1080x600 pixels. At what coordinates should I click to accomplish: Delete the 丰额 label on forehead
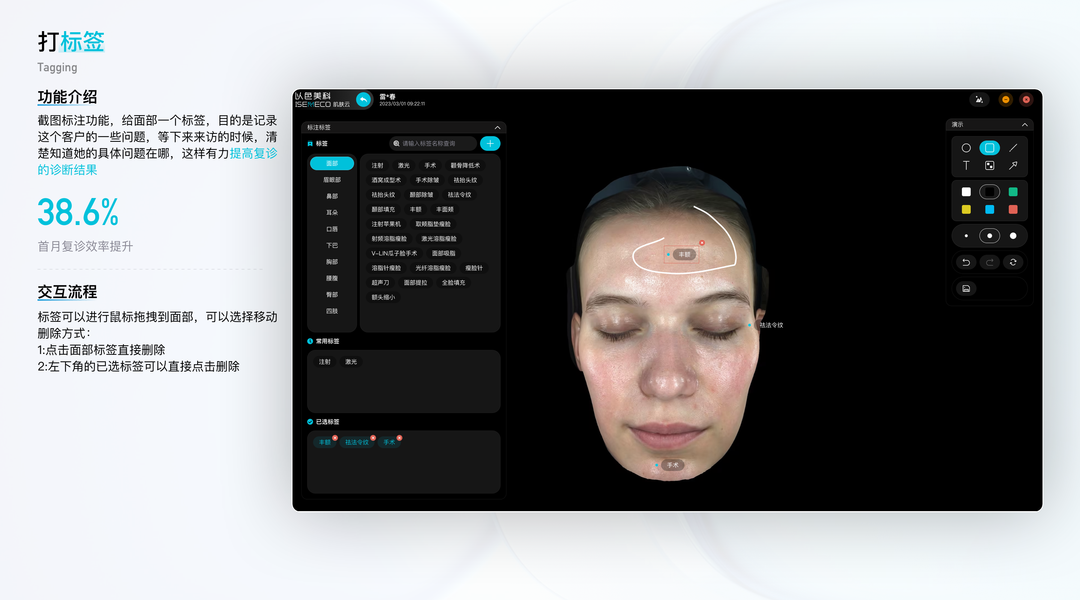coord(702,242)
